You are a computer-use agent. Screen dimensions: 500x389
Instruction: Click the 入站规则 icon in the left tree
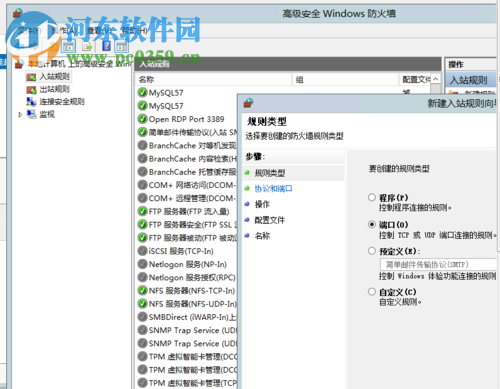(x=31, y=77)
